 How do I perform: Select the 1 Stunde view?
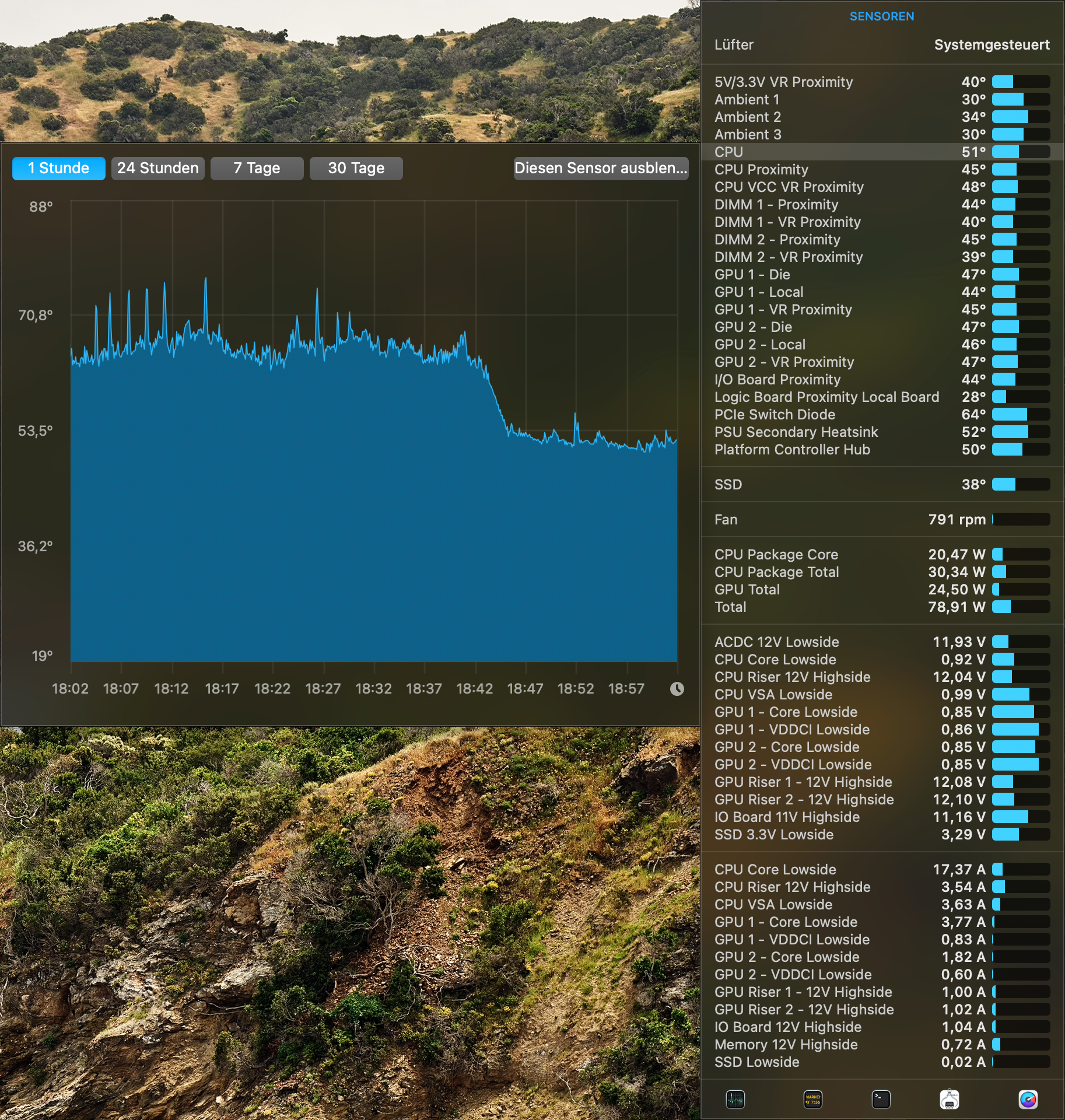pyautogui.click(x=58, y=168)
